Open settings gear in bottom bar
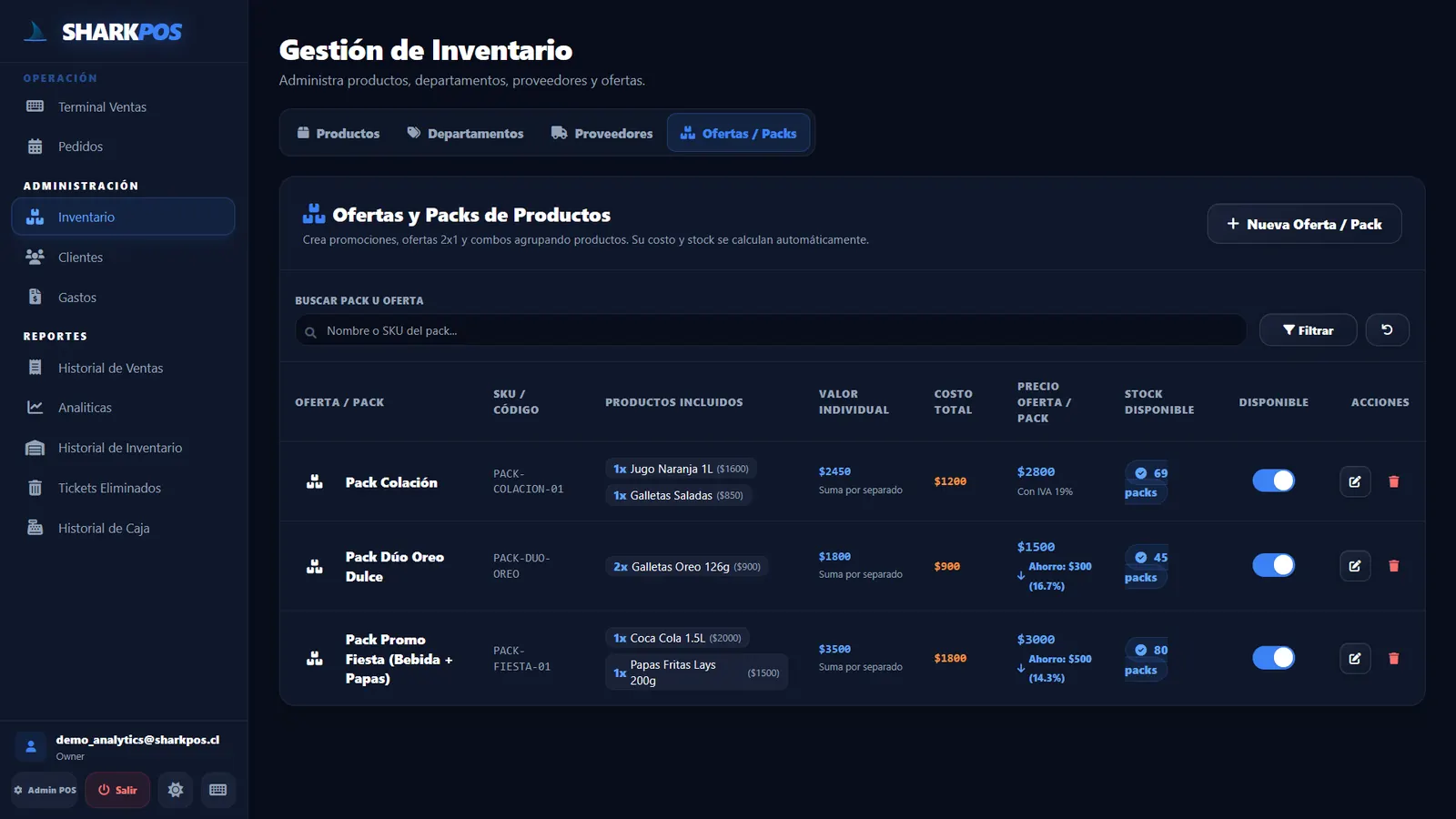The image size is (1456, 819). 176,790
